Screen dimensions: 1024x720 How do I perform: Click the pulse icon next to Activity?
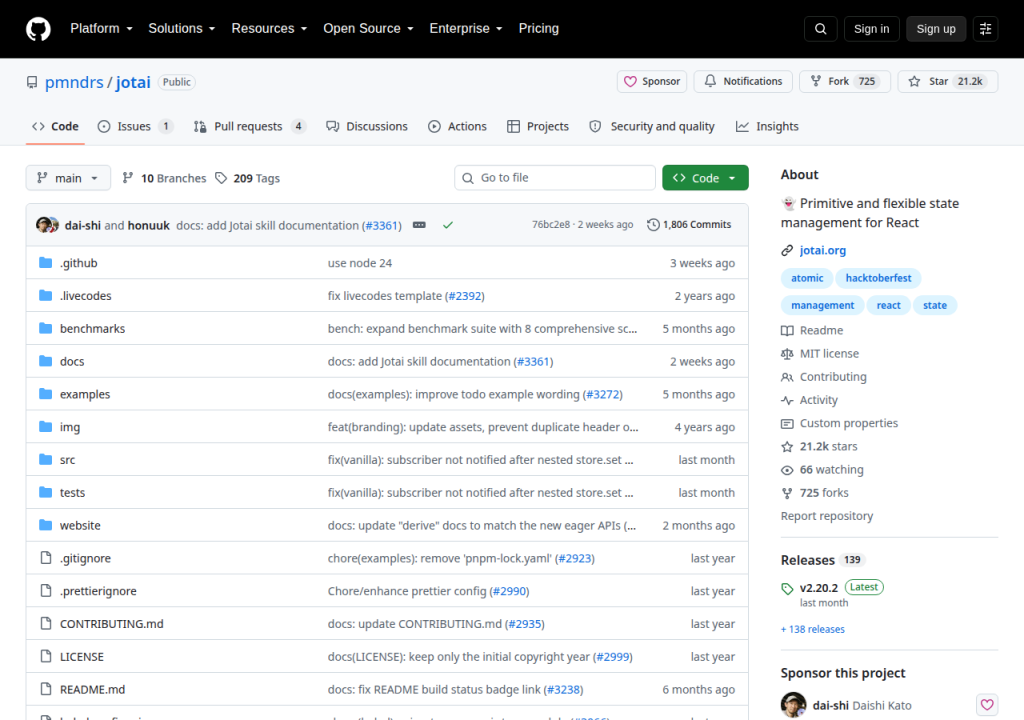(x=787, y=400)
